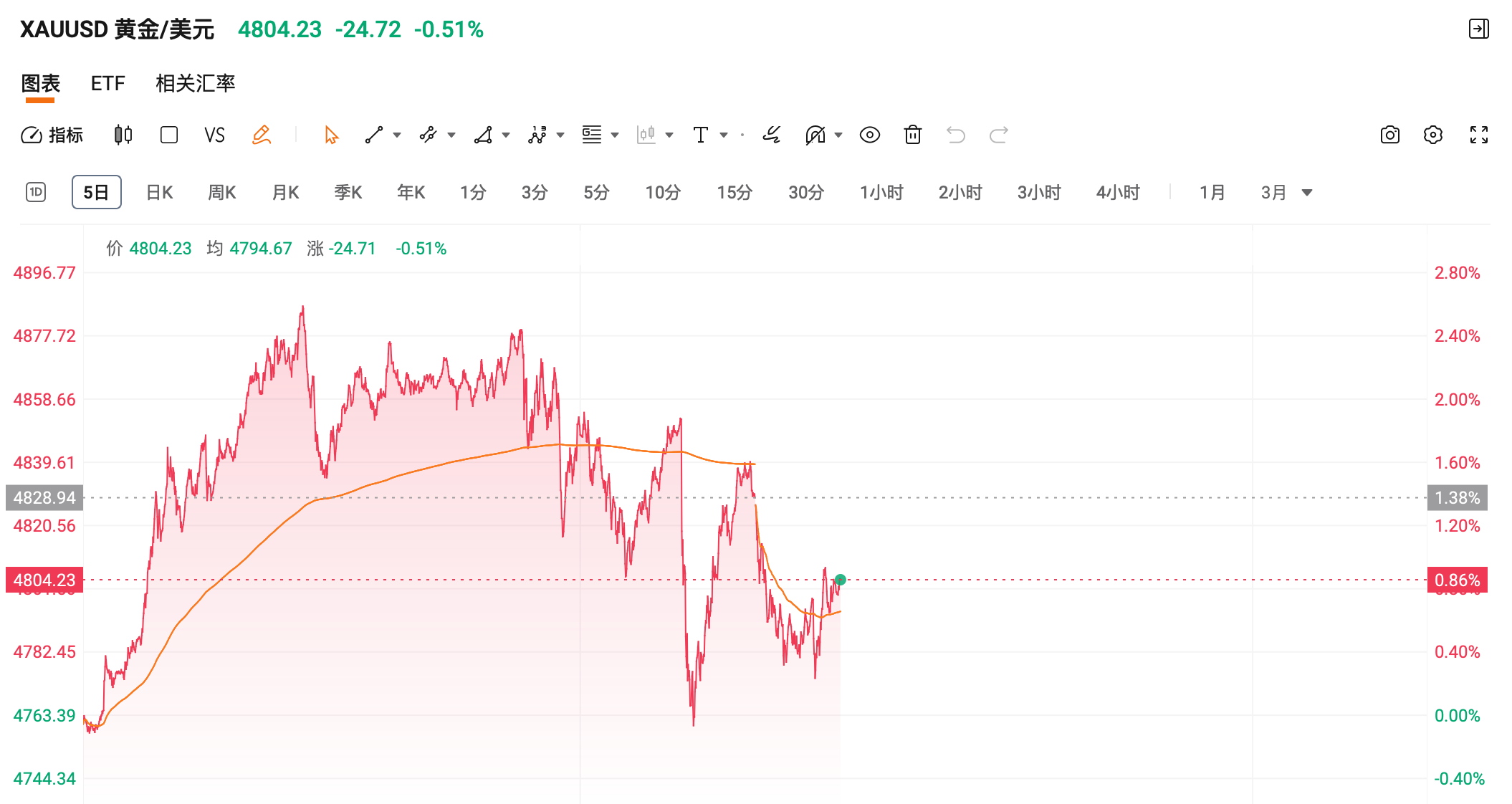Screen dimensions: 1512x804
Task: Select the cursor pointer tool
Action: tap(329, 135)
